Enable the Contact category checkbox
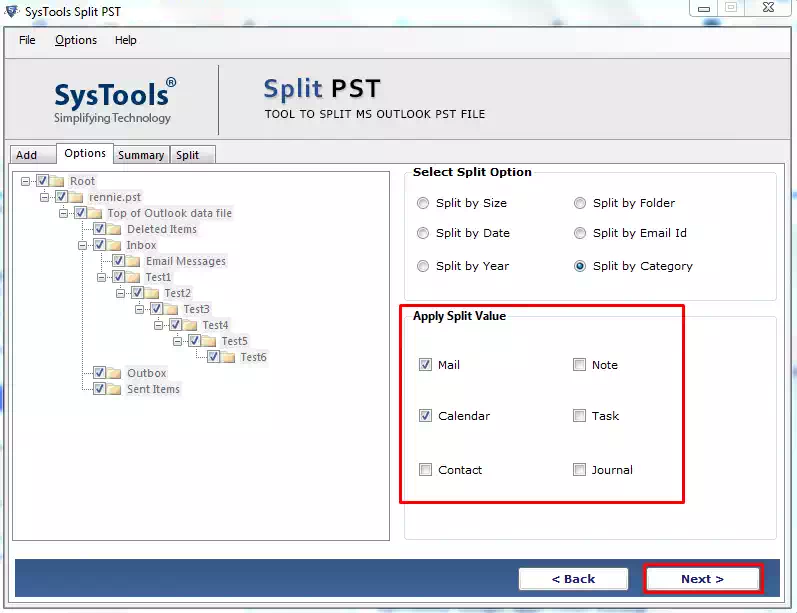 pyautogui.click(x=425, y=469)
